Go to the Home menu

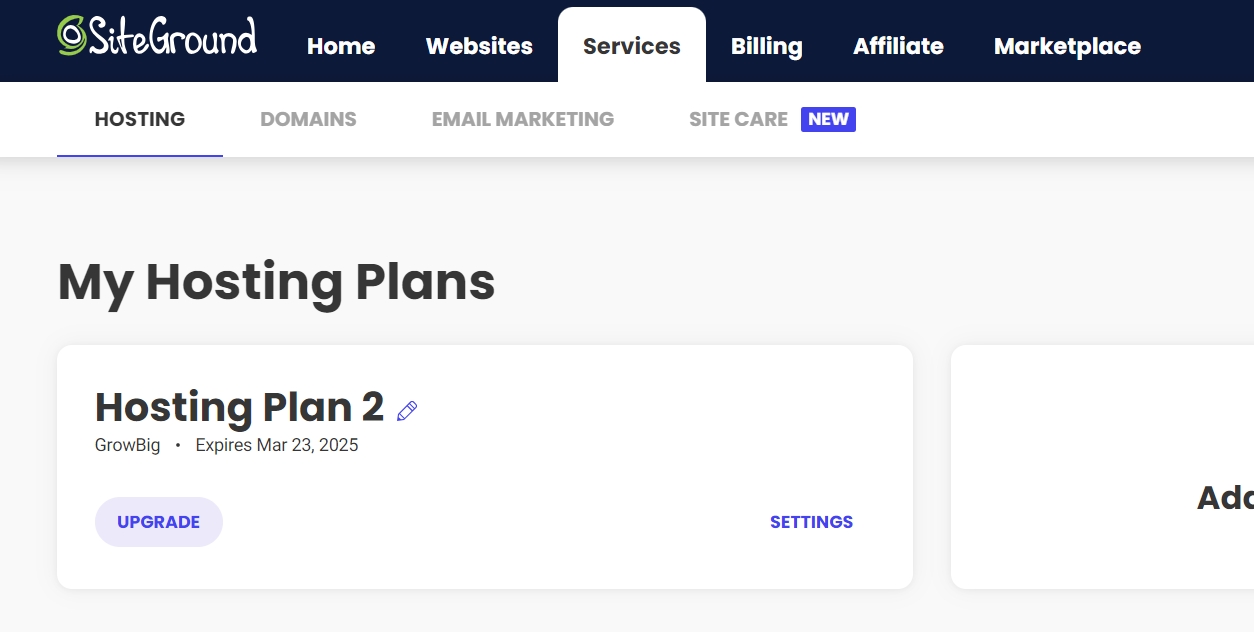[341, 46]
